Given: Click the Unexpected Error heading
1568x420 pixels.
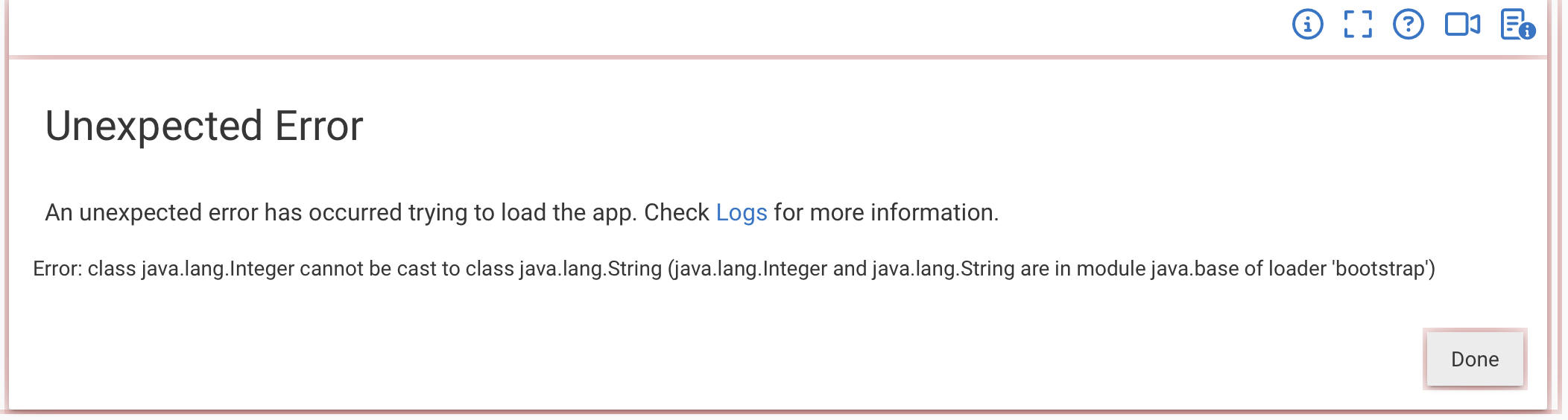Looking at the screenshot, I should click(x=204, y=126).
